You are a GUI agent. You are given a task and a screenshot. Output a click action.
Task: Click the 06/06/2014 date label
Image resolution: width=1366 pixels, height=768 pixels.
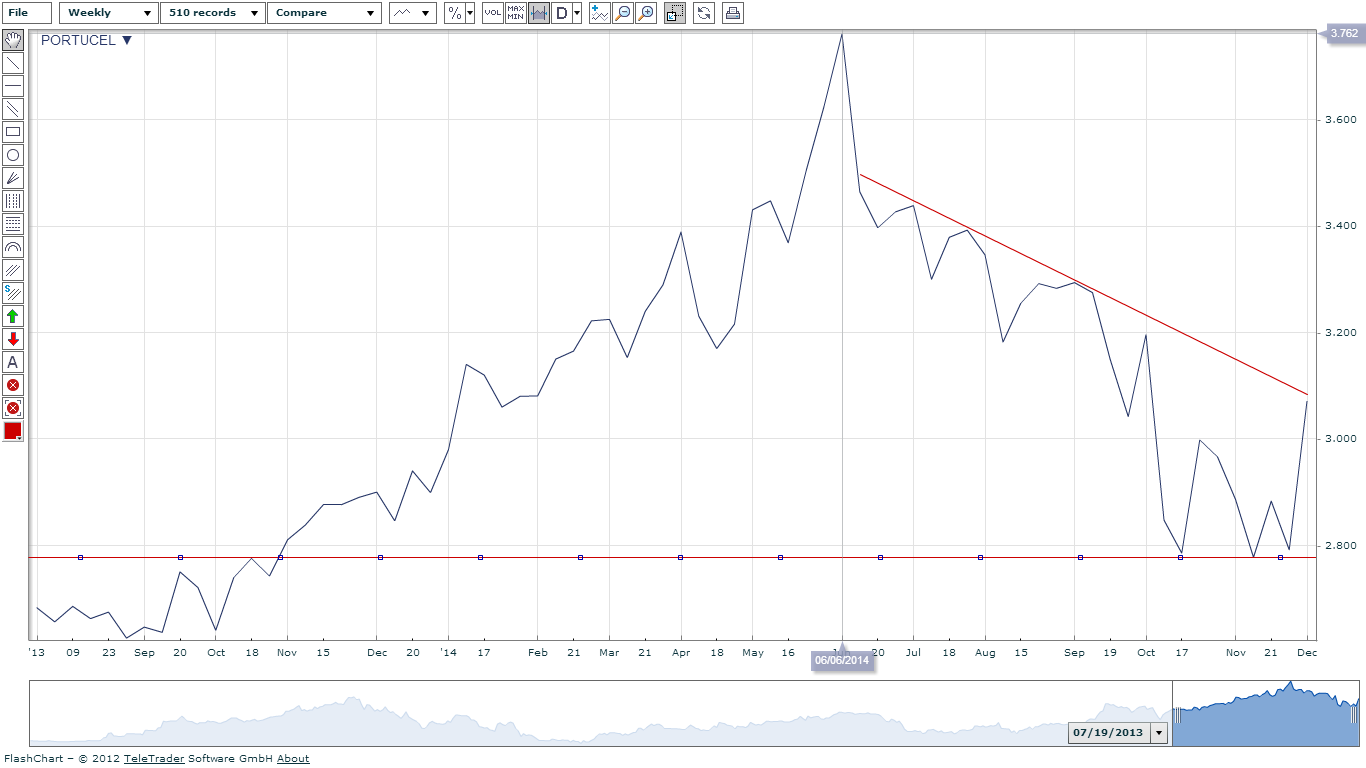(x=842, y=660)
